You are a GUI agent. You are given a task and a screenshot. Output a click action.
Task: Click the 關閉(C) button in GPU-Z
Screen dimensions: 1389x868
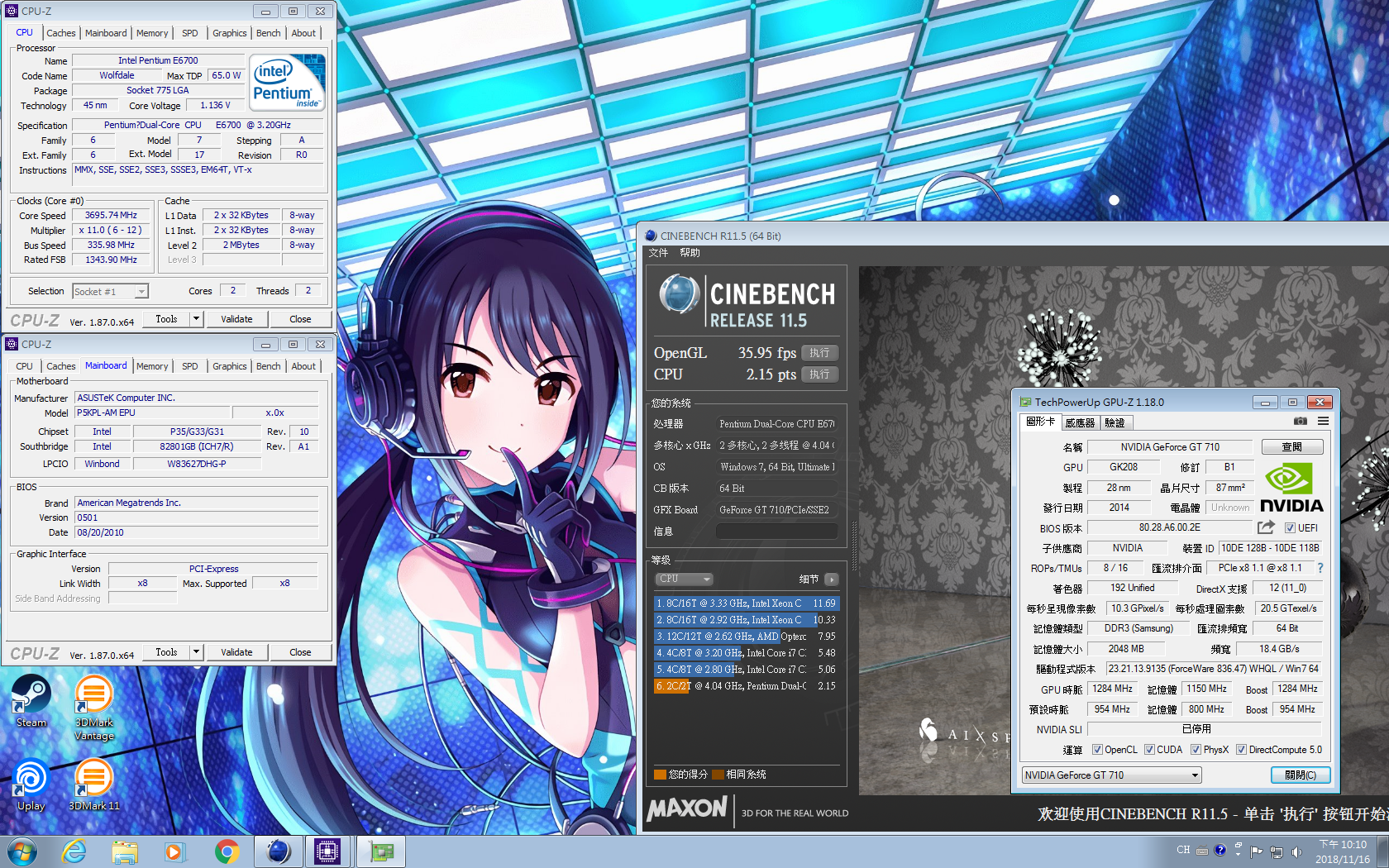coord(1301,775)
